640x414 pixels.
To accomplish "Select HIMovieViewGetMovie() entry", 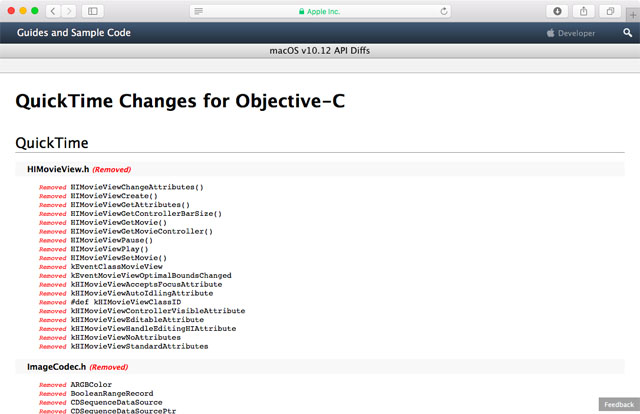I will [118, 223].
